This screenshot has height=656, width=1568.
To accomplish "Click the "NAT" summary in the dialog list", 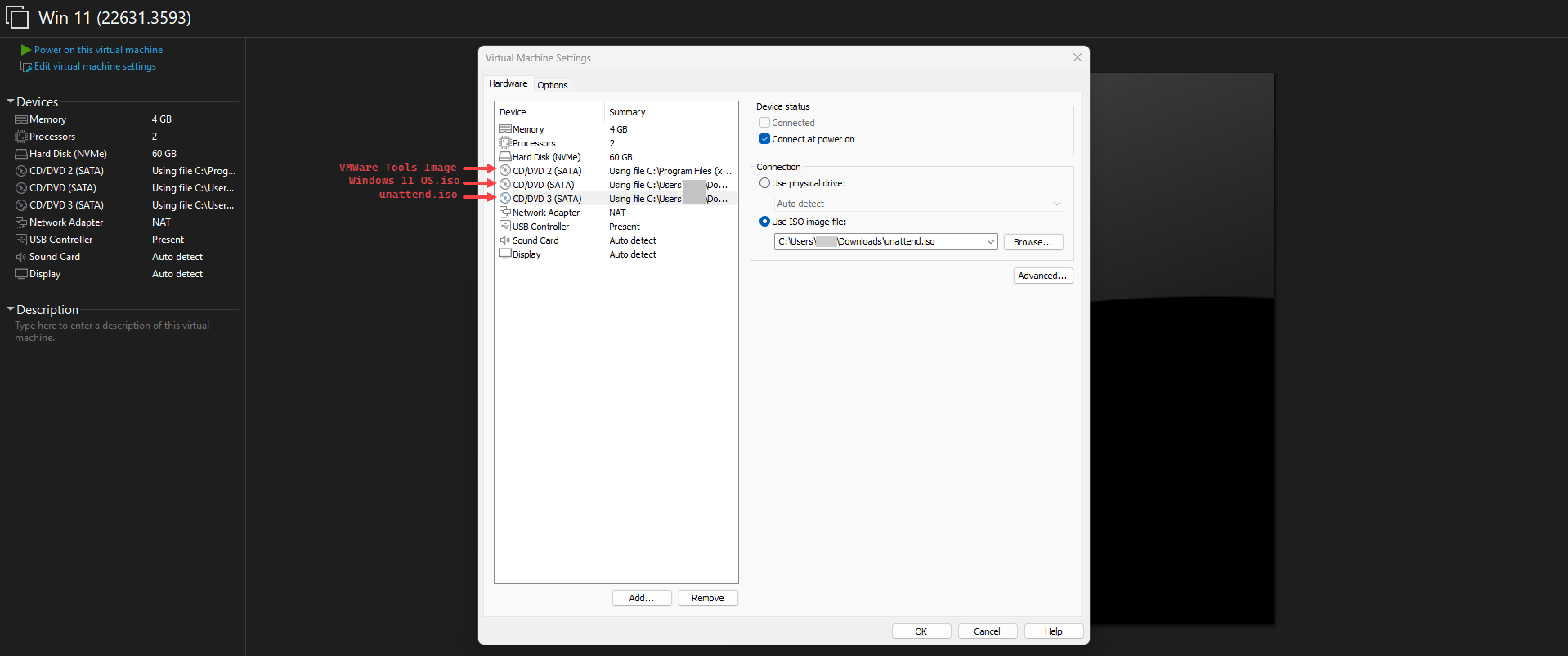I will [x=617, y=213].
